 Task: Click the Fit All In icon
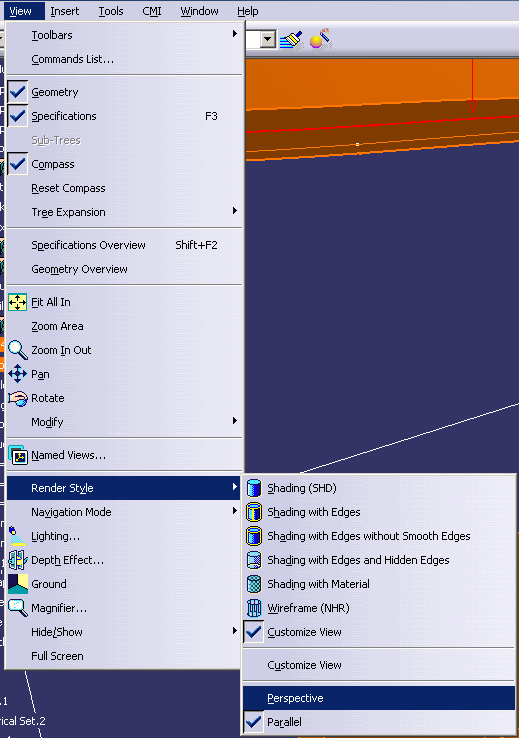tap(17, 302)
